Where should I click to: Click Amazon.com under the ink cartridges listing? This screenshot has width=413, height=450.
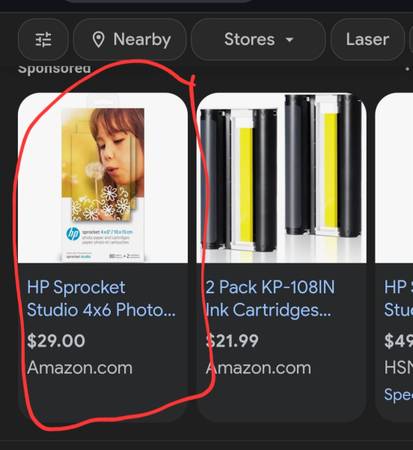click(x=258, y=368)
